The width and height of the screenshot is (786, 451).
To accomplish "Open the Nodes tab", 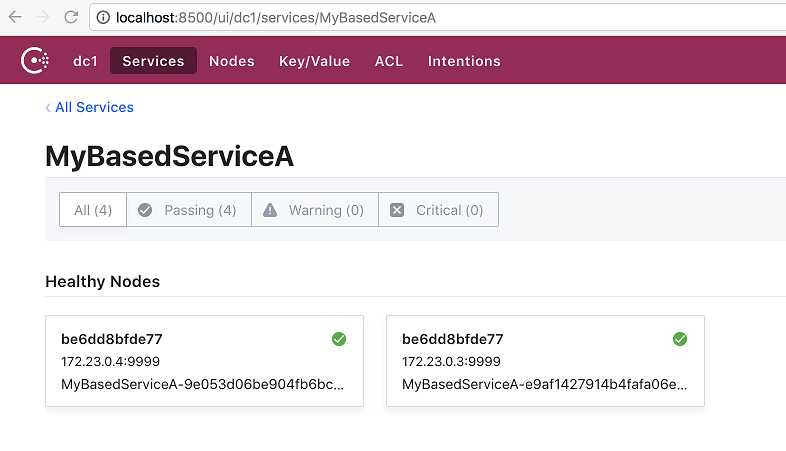I will [232, 61].
